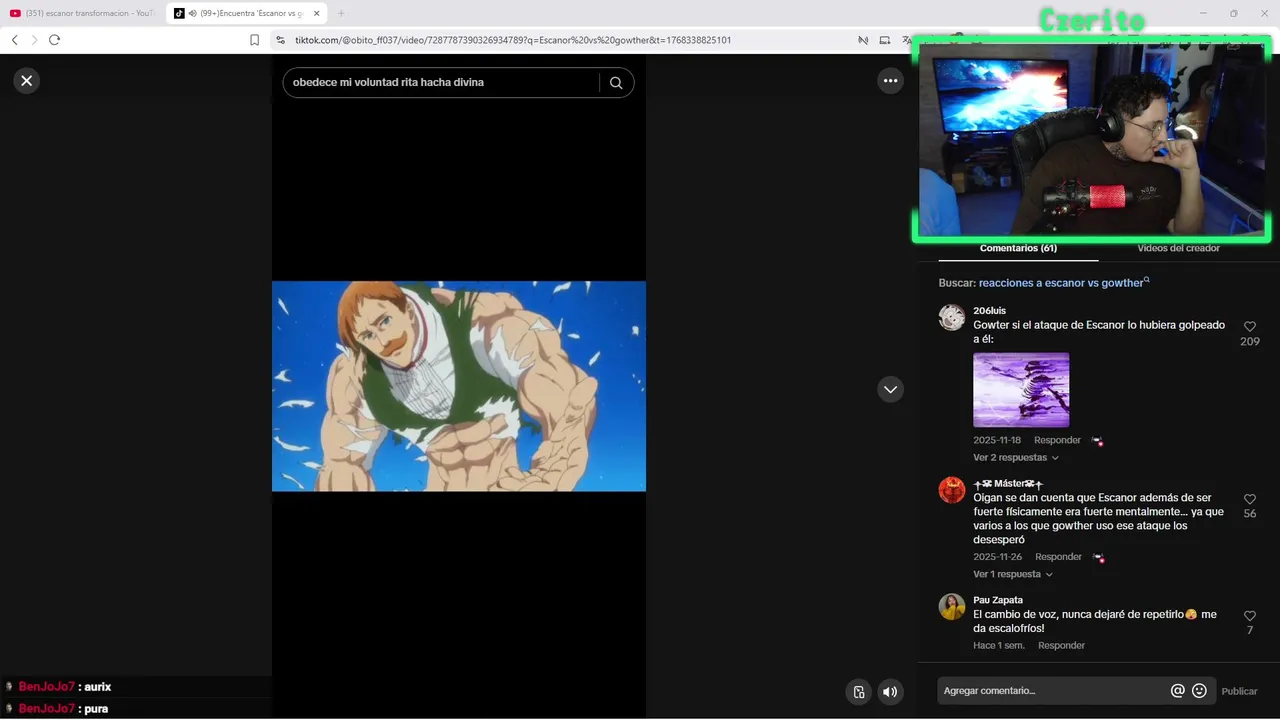Open Máster's red profile avatar
1280x720 pixels.
point(952,490)
